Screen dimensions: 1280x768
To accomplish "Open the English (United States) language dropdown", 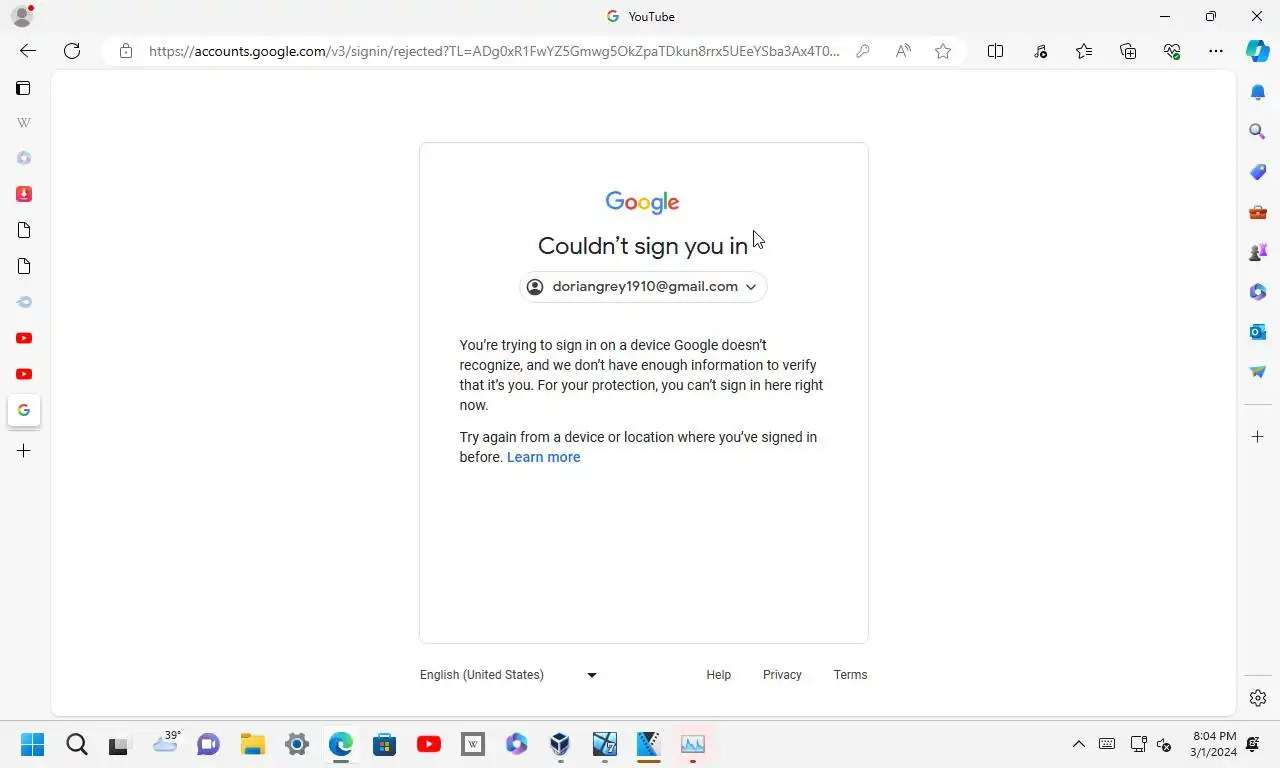I will [508, 675].
